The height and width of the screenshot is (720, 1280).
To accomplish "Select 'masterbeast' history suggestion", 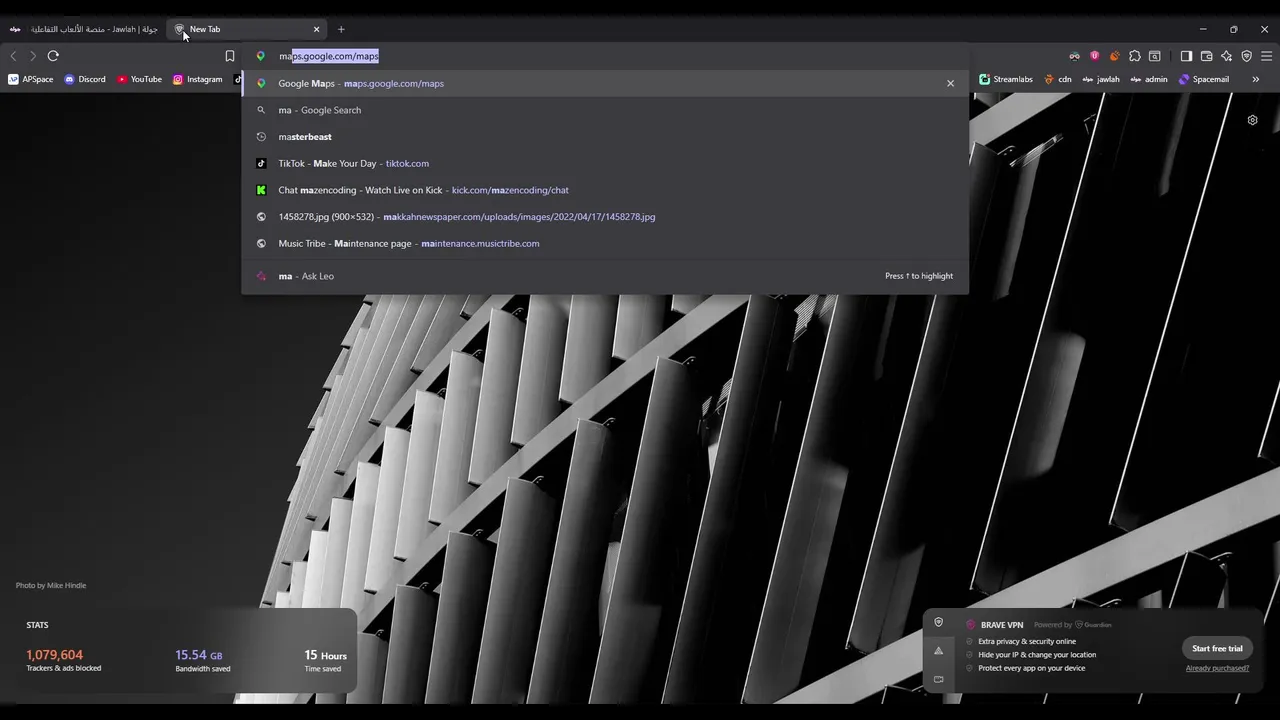I will click(604, 137).
